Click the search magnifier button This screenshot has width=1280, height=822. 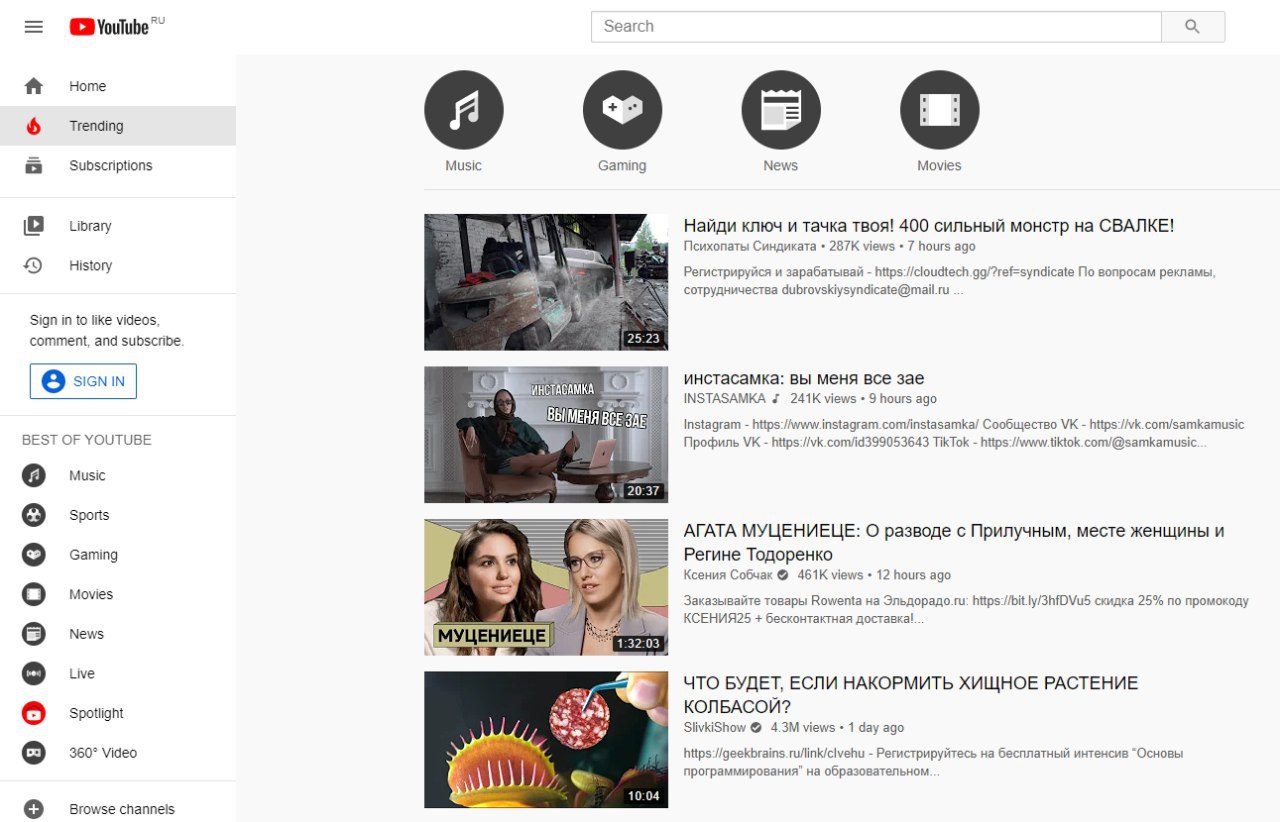1192,27
